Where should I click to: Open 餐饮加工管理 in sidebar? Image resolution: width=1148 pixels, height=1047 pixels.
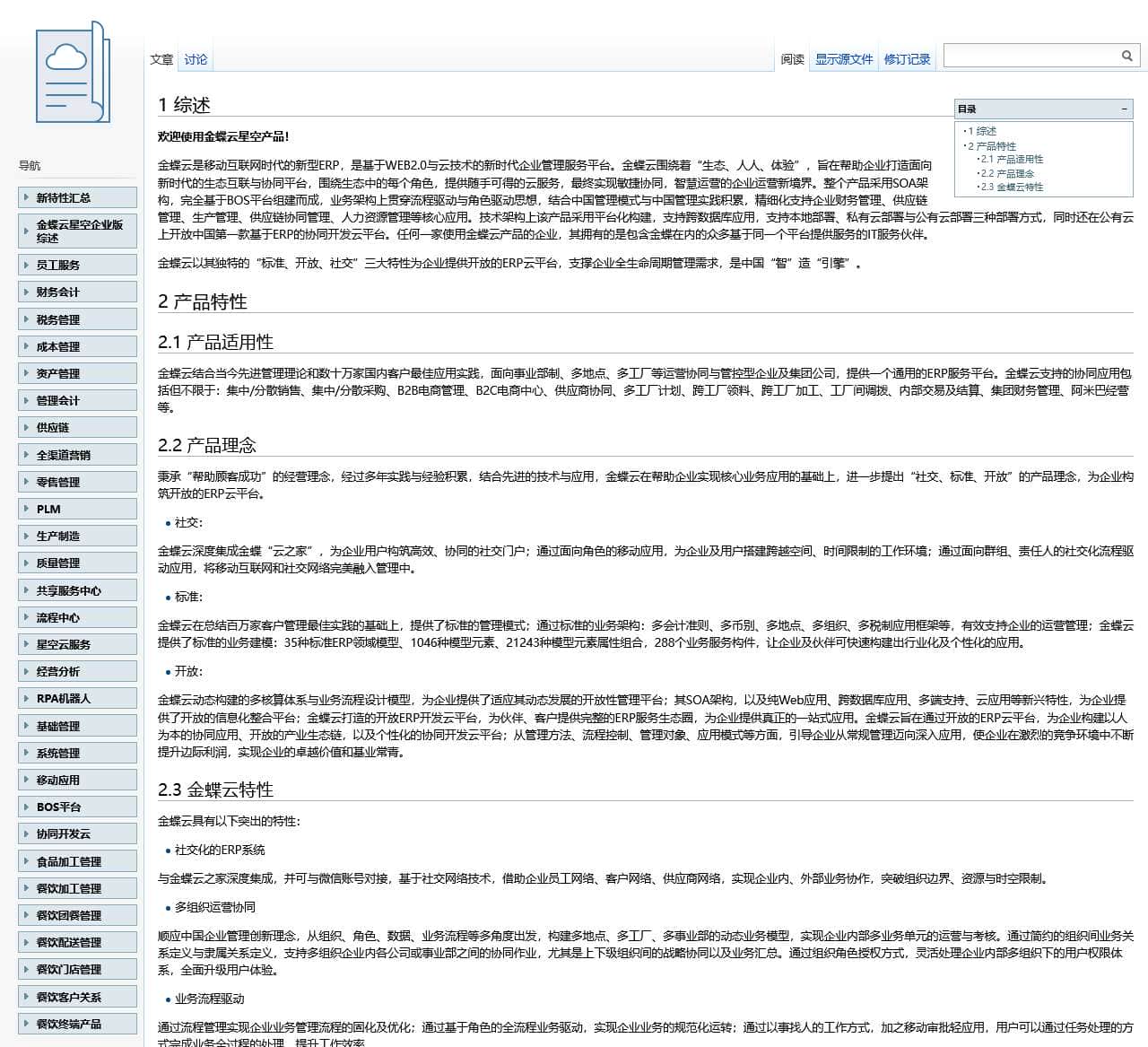click(77, 888)
